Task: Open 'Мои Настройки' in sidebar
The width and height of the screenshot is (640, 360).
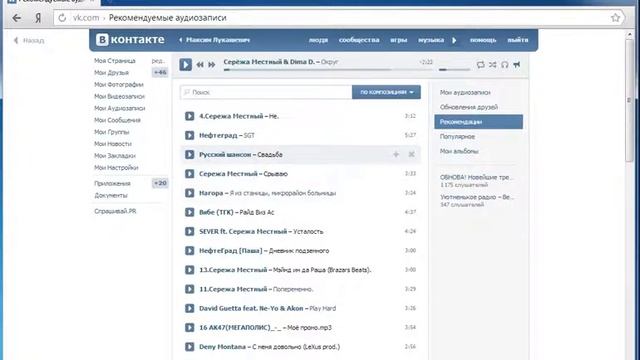Action: (x=116, y=167)
